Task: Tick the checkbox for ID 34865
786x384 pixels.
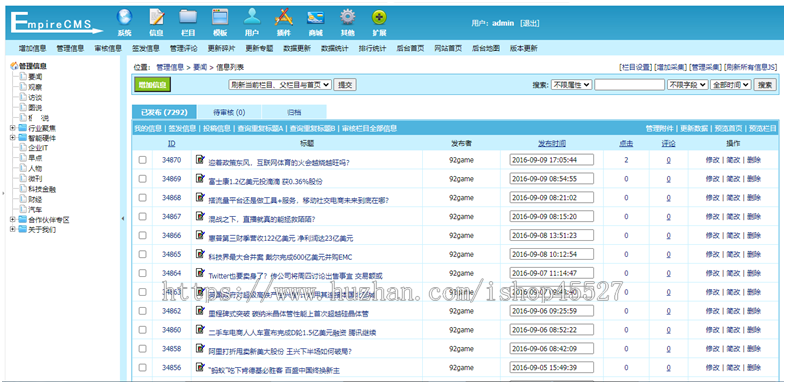Action: point(142,254)
